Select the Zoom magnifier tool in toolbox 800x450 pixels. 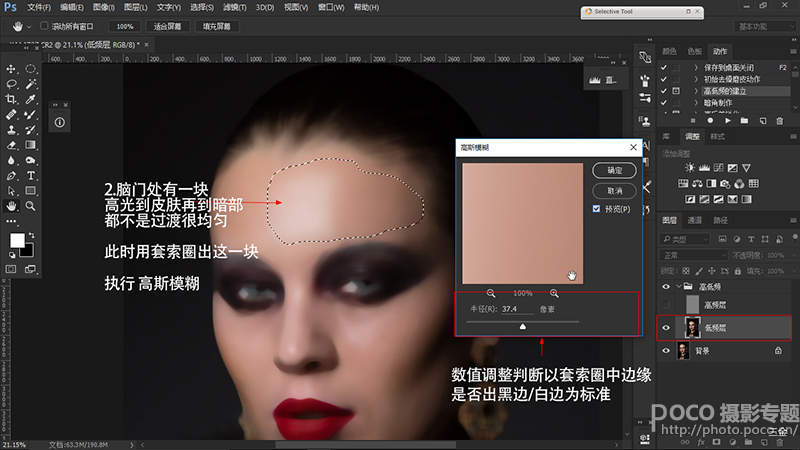click(x=31, y=205)
